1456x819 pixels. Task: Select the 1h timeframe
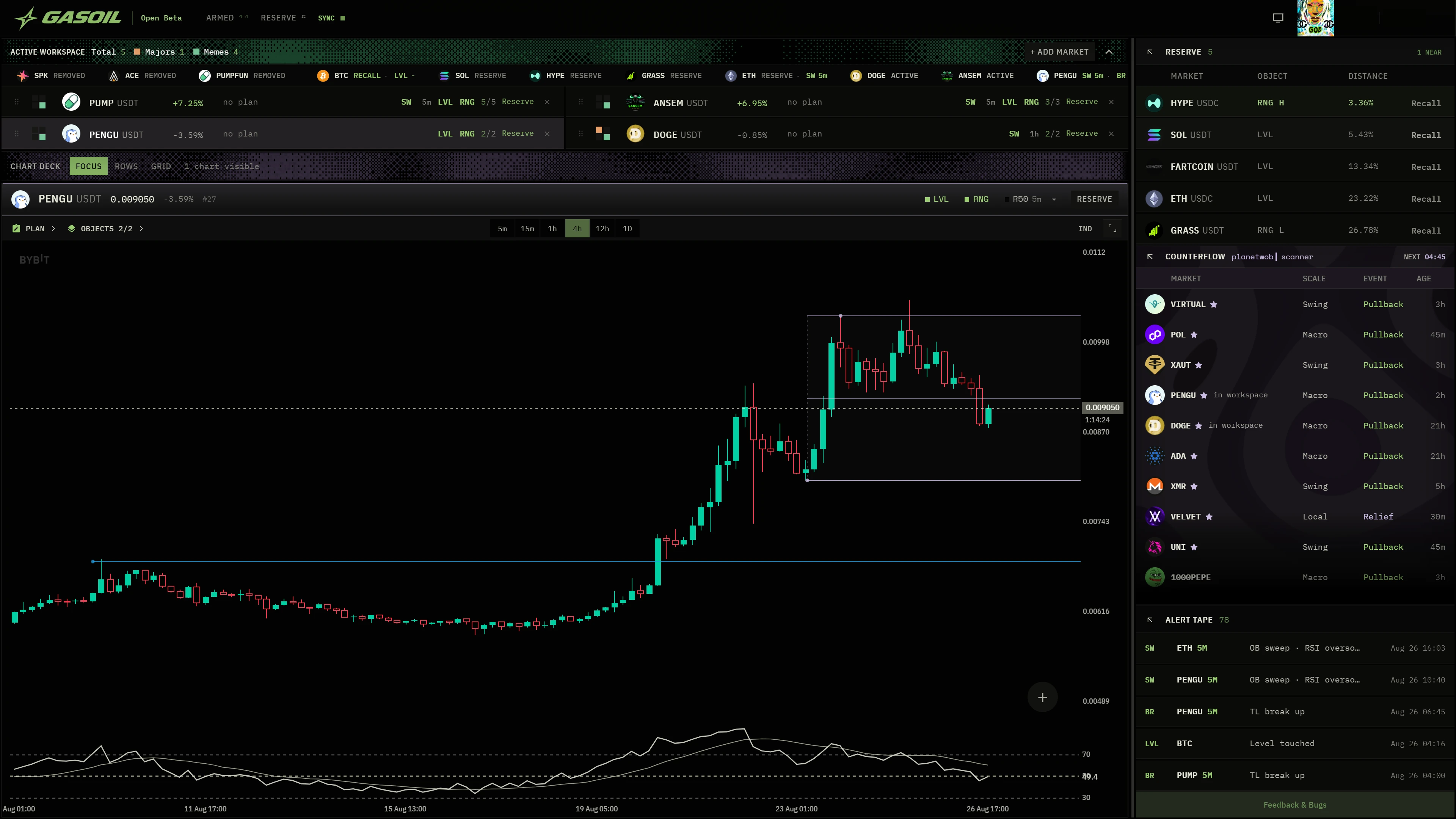tap(552, 228)
